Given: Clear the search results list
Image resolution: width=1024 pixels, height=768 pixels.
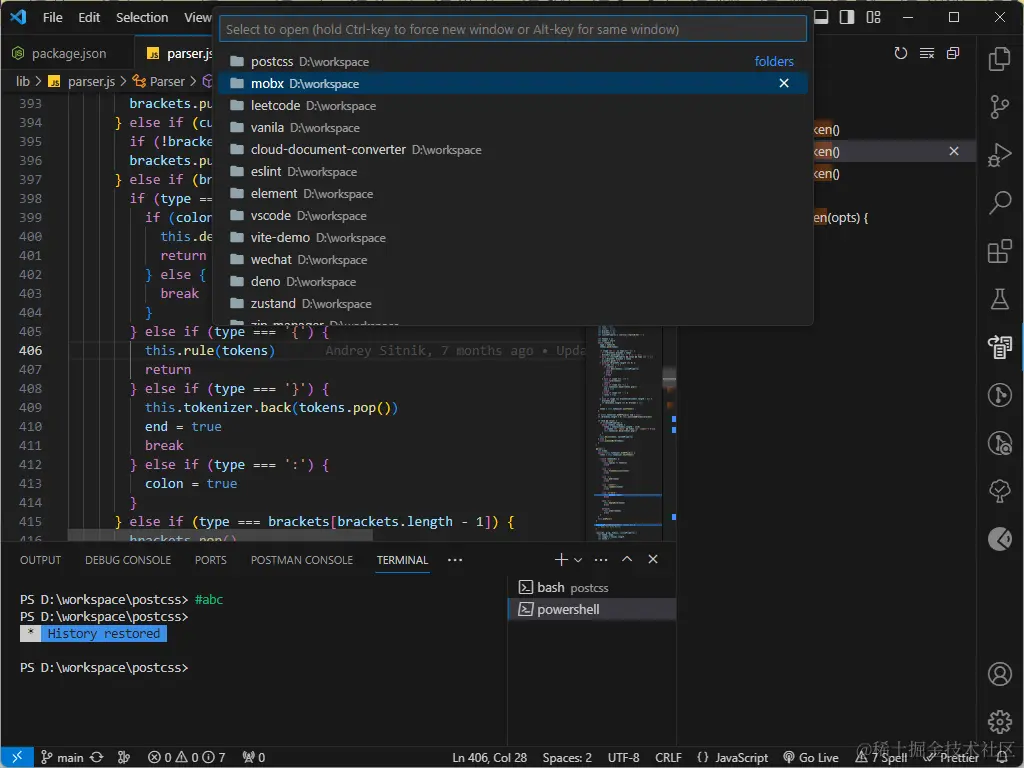Looking at the screenshot, I should click(x=927, y=53).
